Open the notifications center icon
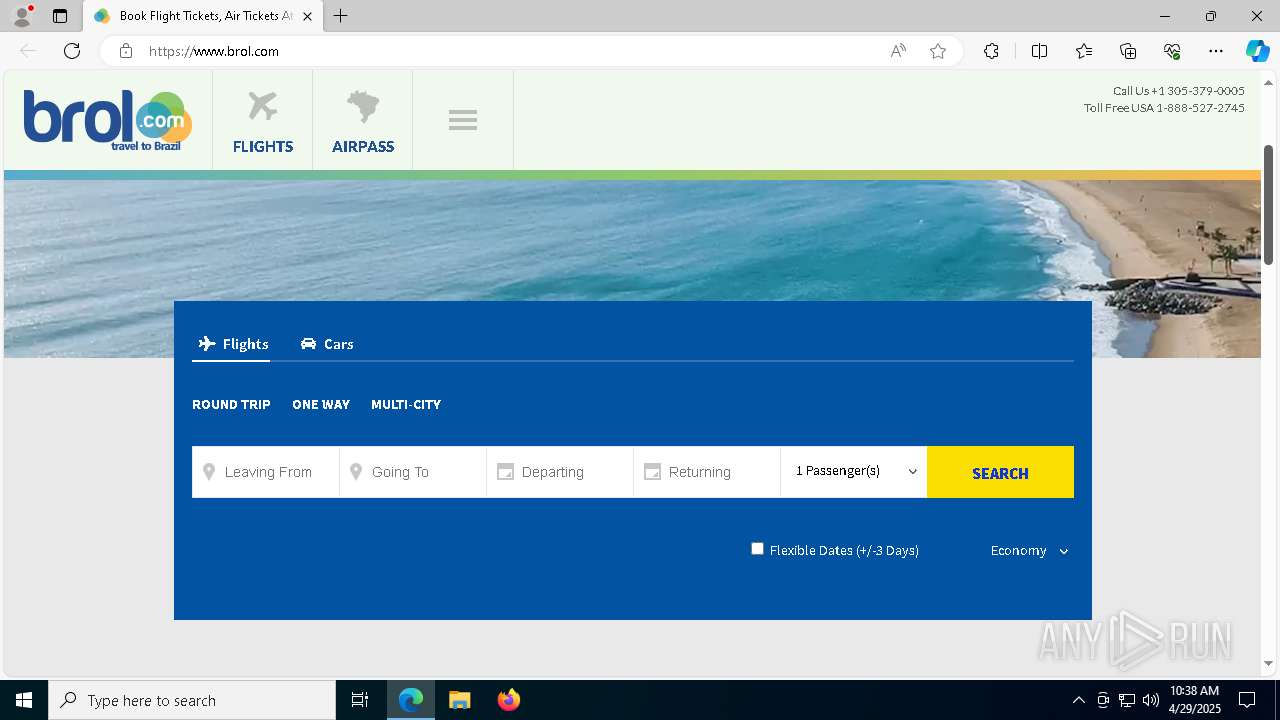The height and width of the screenshot is (720, 1280). coord(1247,700)
